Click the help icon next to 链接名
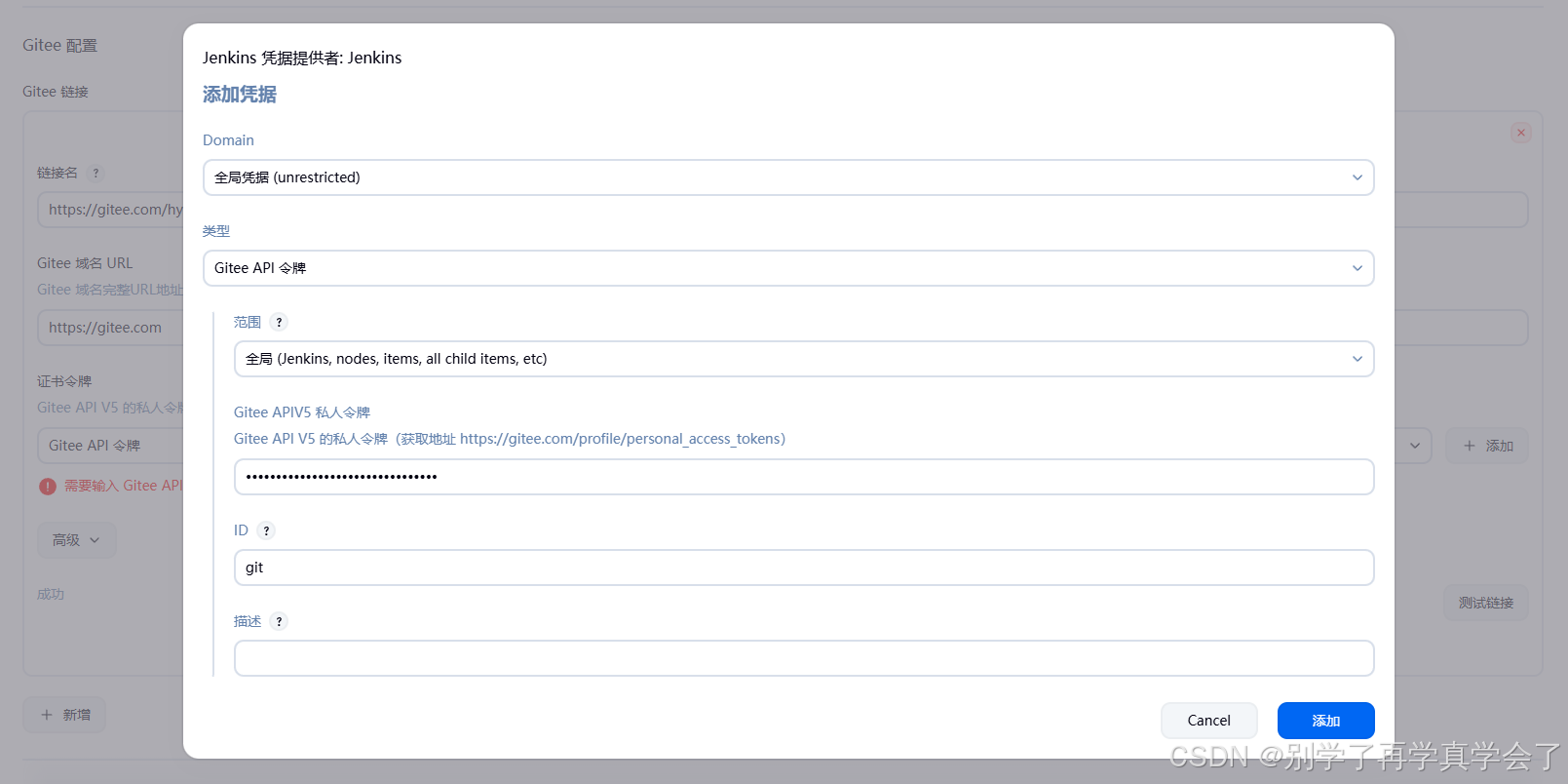Viewport: 1568px width, 784px height. [x=96, y=174]
